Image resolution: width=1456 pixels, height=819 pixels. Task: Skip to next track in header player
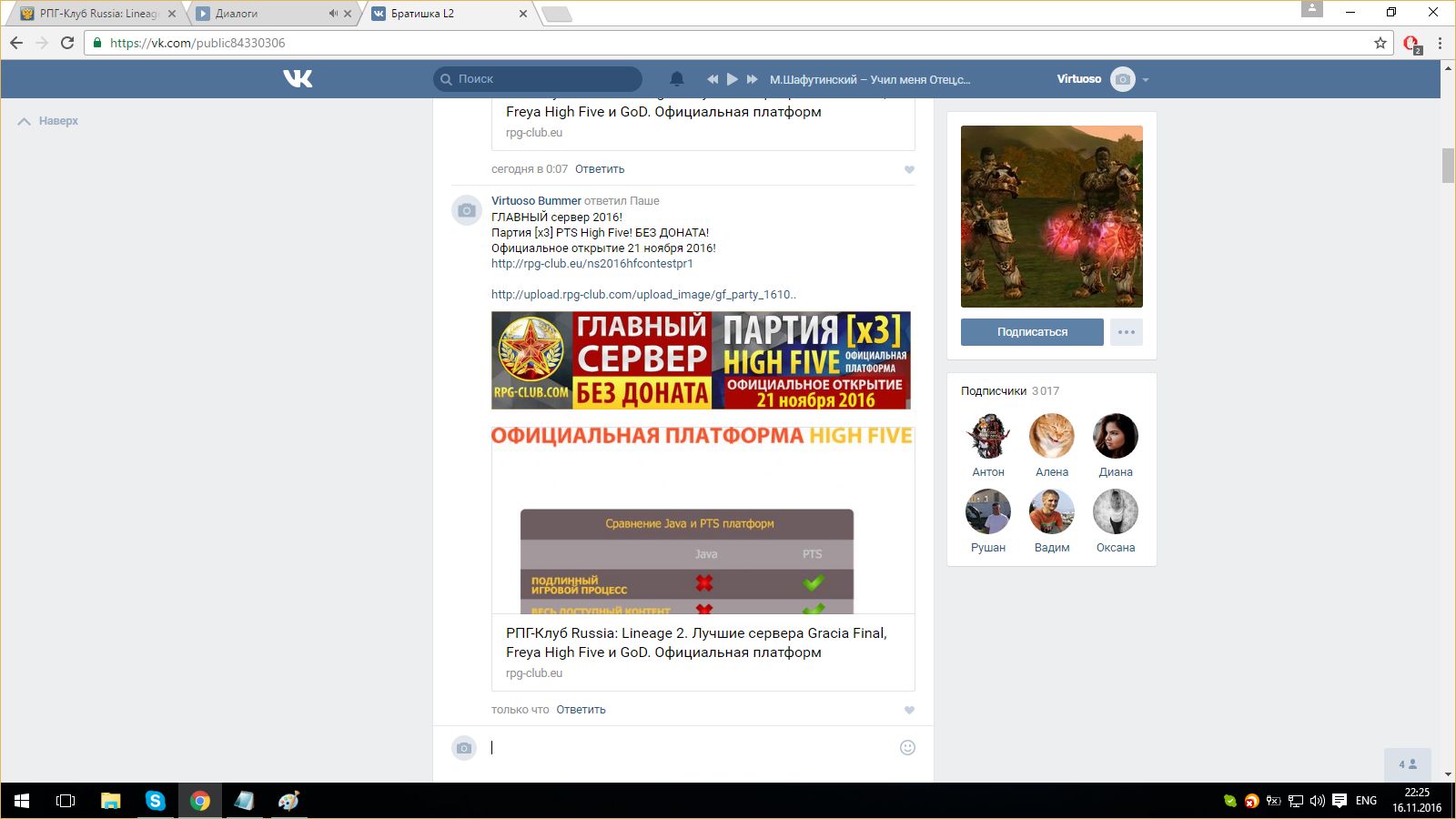753,79
